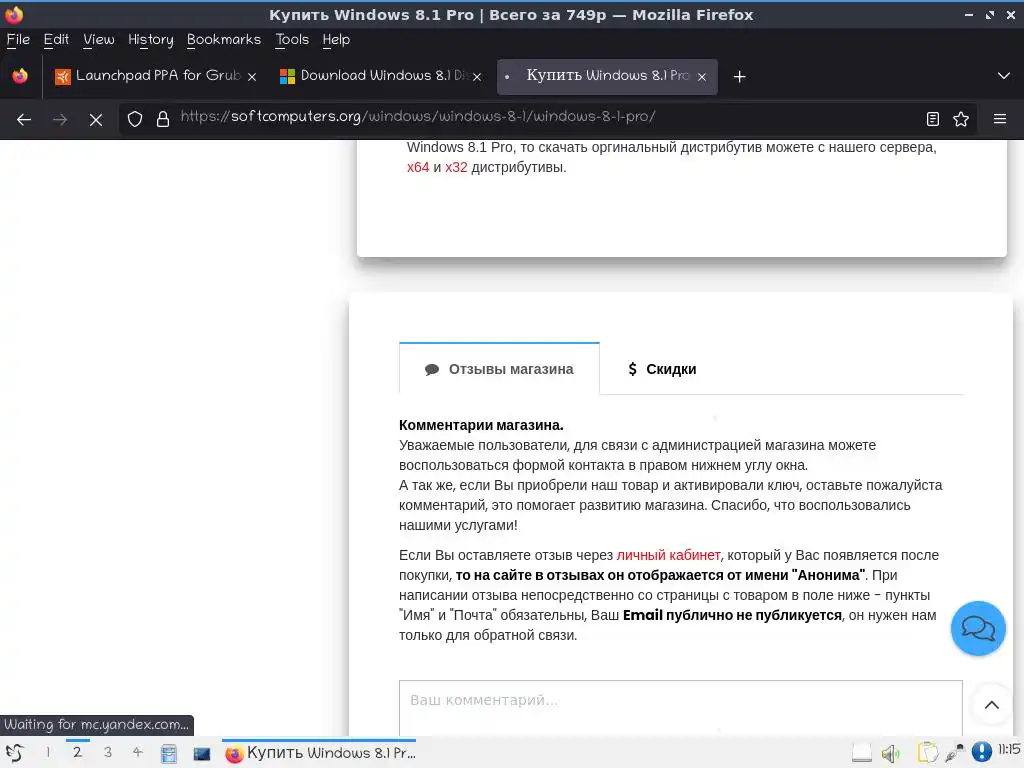The width and height of the screenshot is (1024, 768).
Task: Stop page loading with X button
Action: click(x=96, y=120)
